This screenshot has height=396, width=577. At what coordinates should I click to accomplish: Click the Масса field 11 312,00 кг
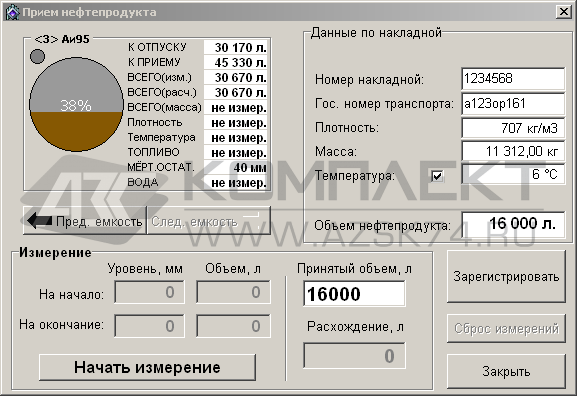[x=513, y=151]
